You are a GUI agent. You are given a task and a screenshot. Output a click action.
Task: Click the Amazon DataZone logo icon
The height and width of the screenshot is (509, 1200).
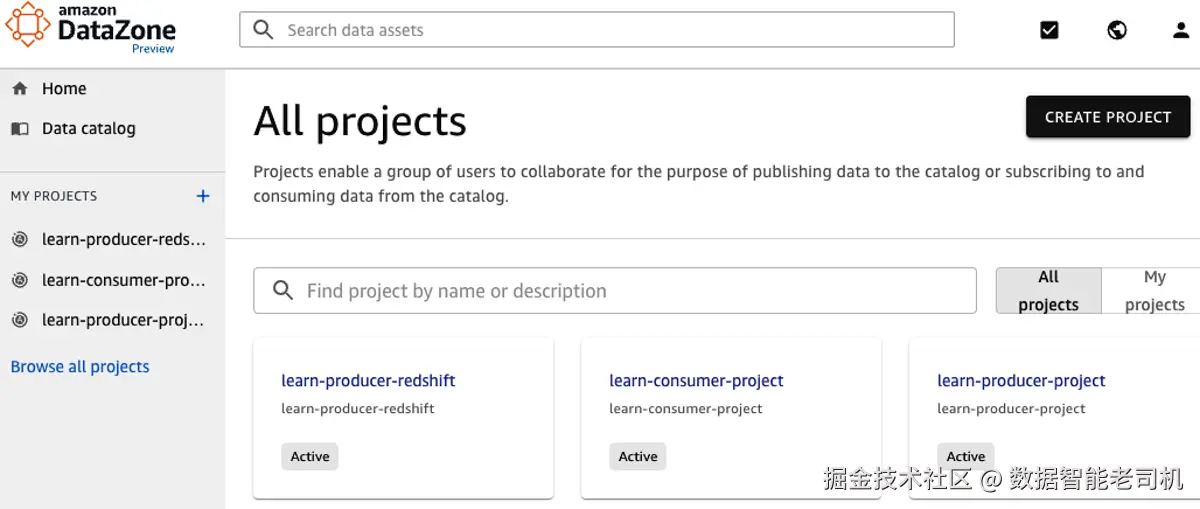click(27, 24)
